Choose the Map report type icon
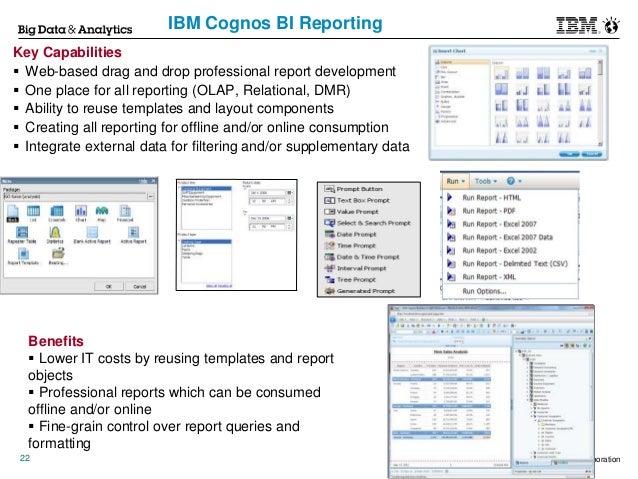 click(101, 213)
